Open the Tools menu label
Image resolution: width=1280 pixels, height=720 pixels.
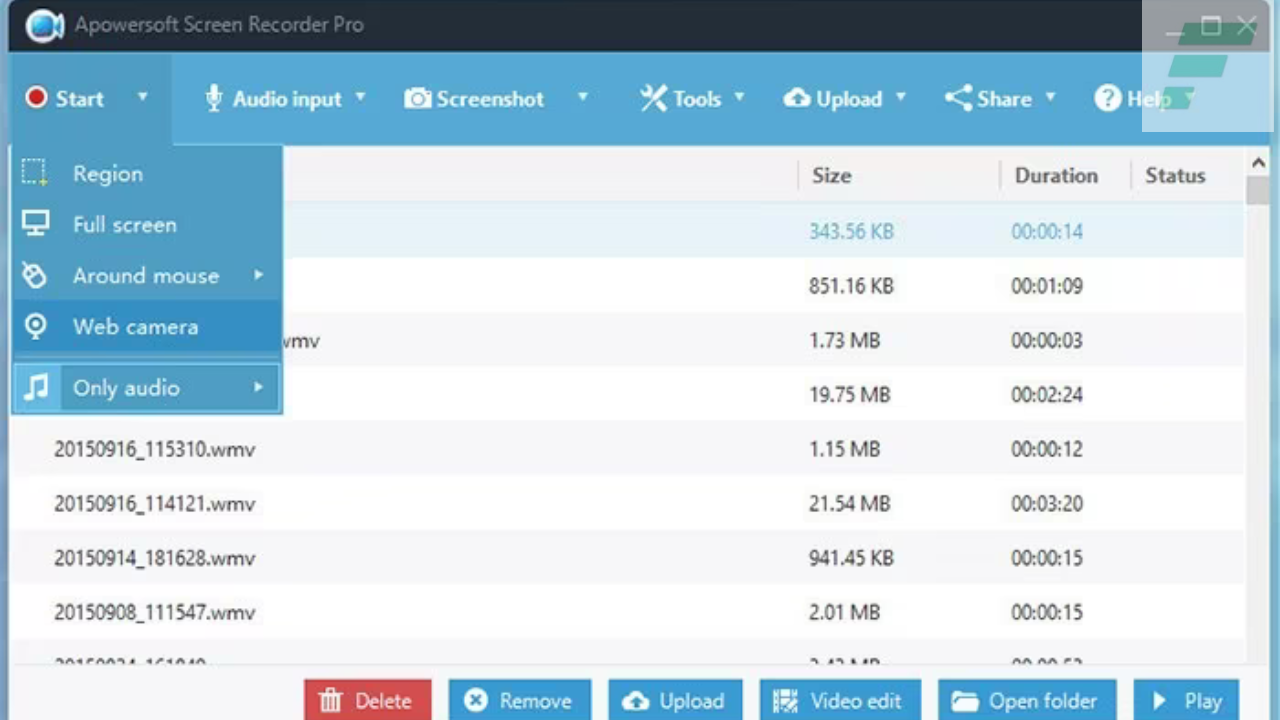click(x=697, y=99)
